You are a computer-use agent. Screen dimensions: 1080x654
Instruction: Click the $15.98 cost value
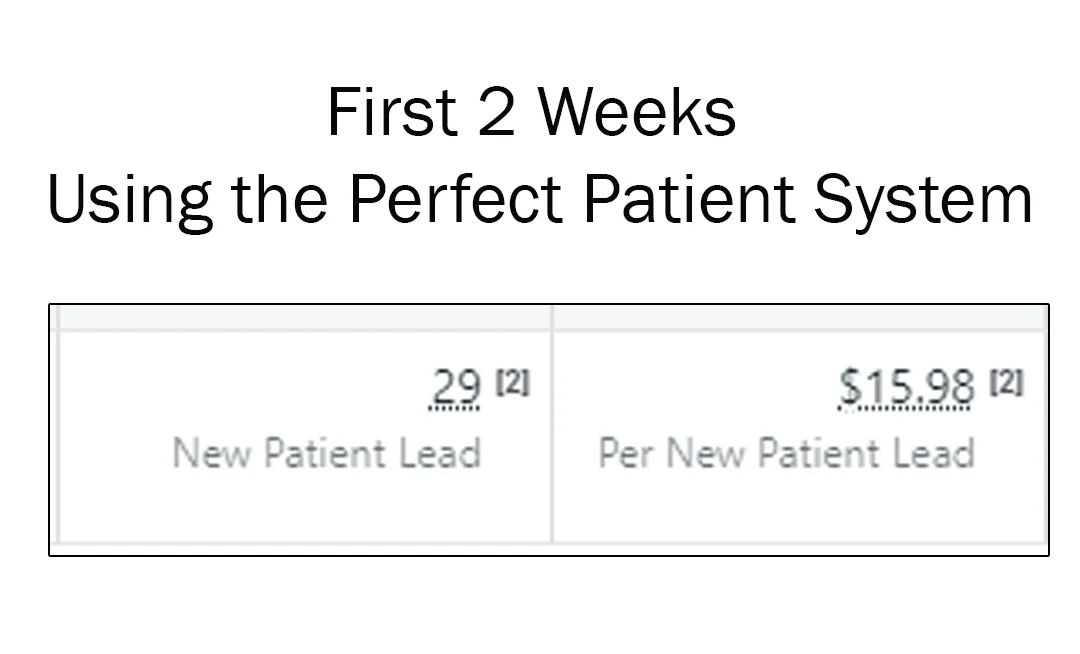(x=906, y=388)
